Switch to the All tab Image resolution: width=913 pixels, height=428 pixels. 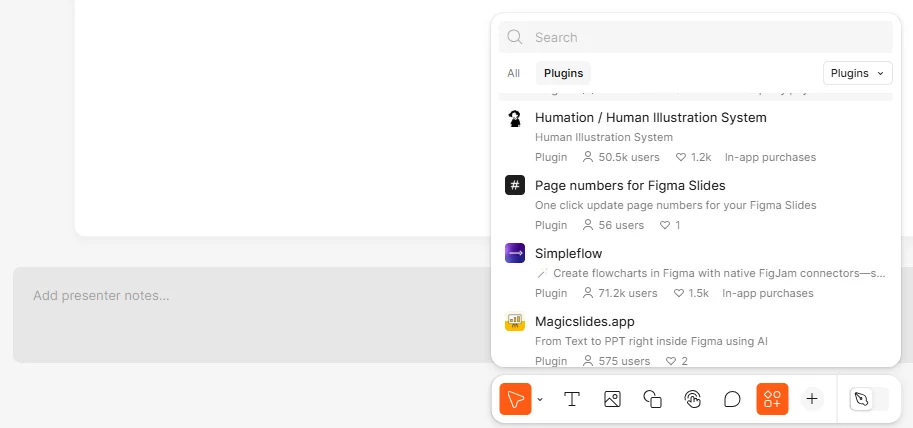click(514, 73)
